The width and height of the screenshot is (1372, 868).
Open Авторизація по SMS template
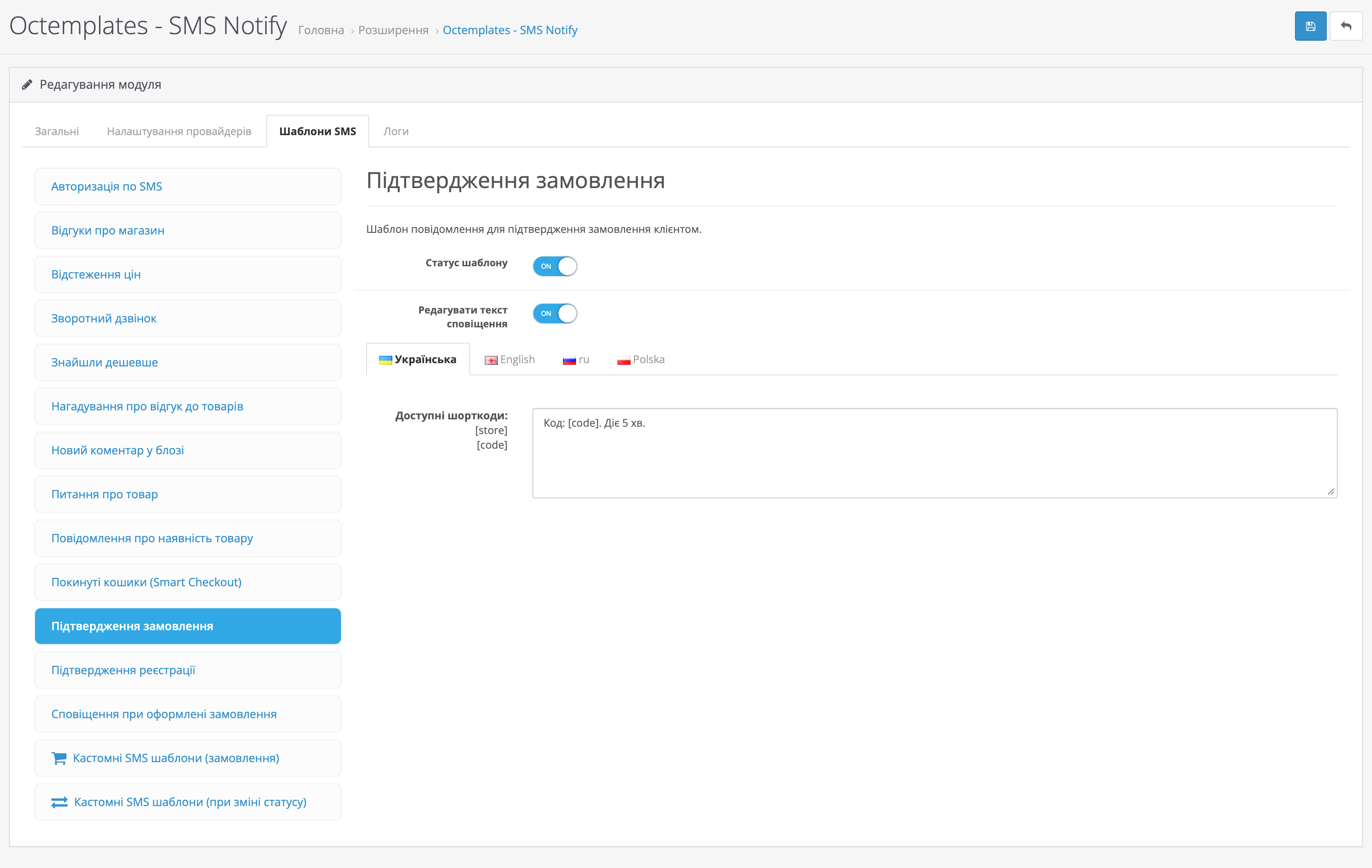(x=107, y=186)
